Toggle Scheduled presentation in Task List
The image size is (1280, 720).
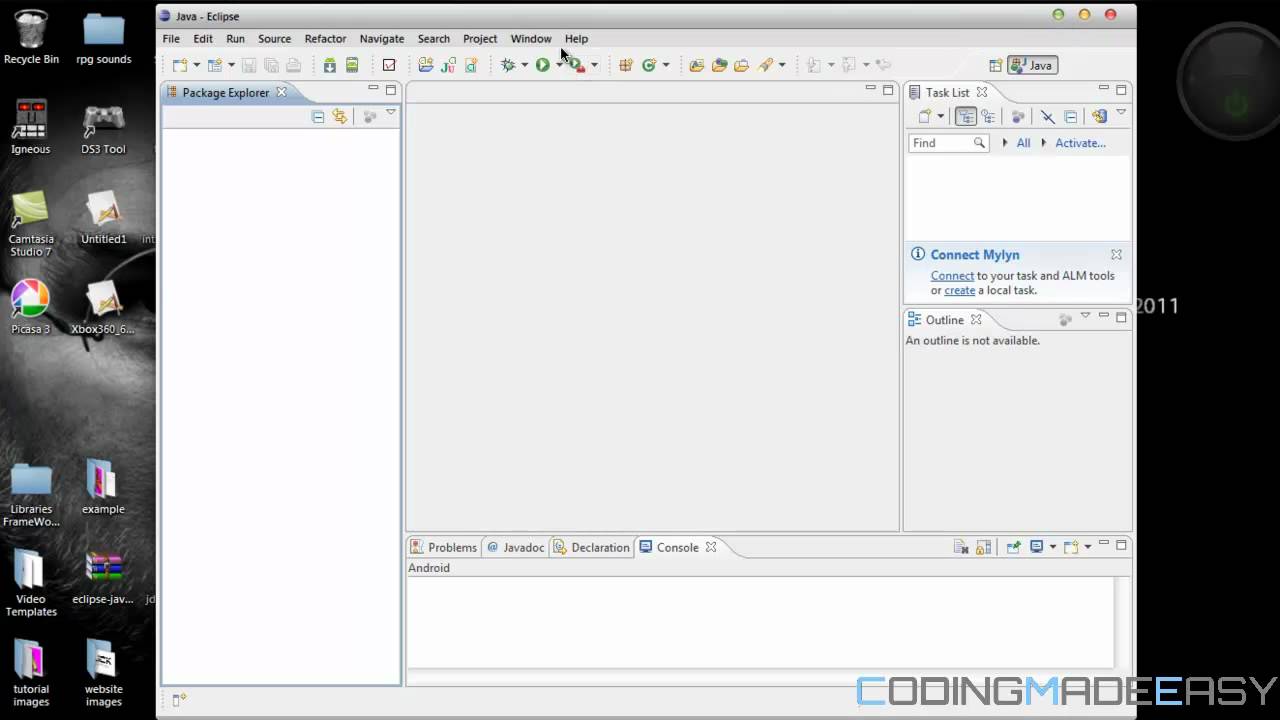click(988, 117)
